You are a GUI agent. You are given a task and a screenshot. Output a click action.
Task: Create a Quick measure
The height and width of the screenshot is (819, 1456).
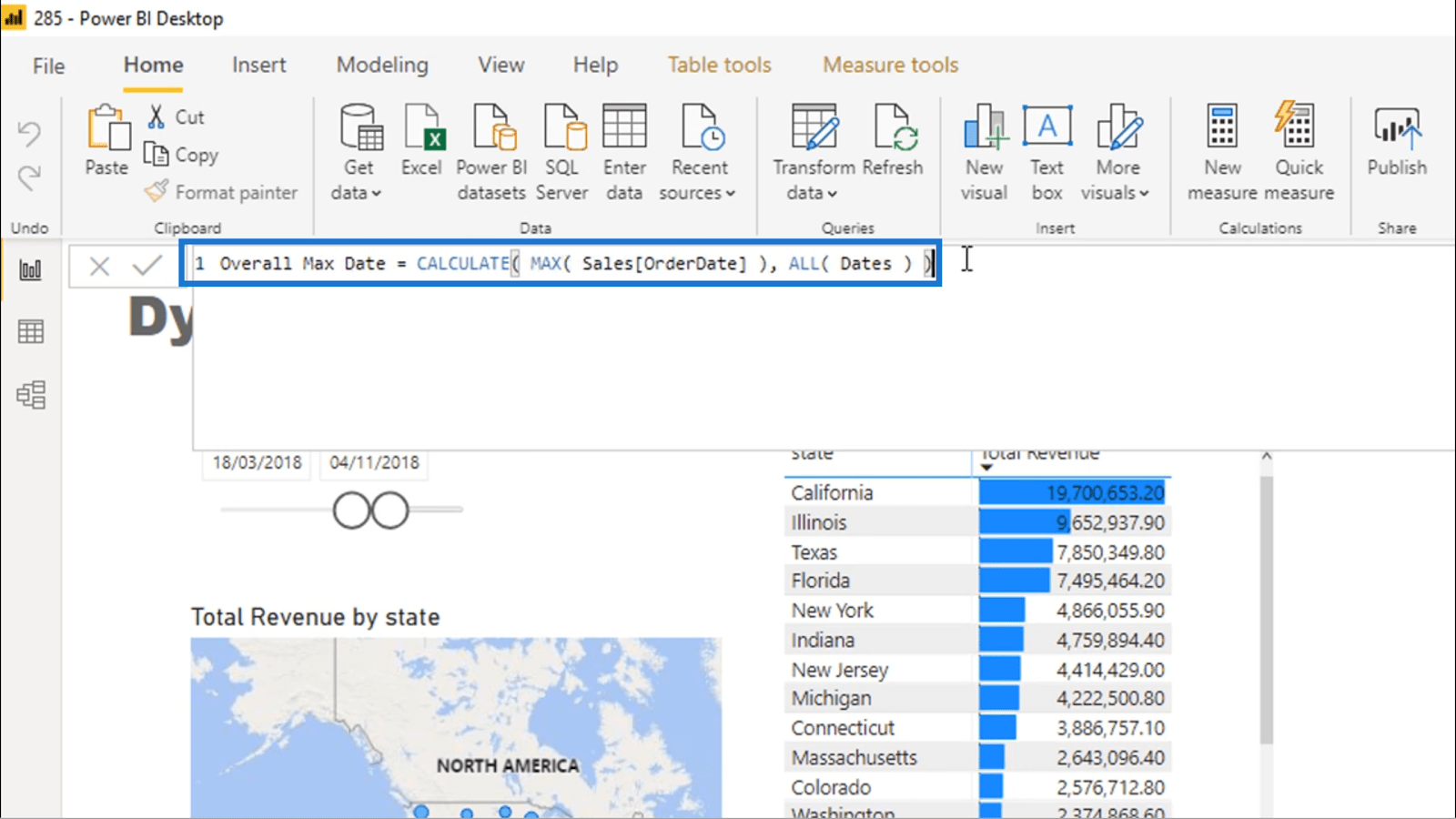1299,152
